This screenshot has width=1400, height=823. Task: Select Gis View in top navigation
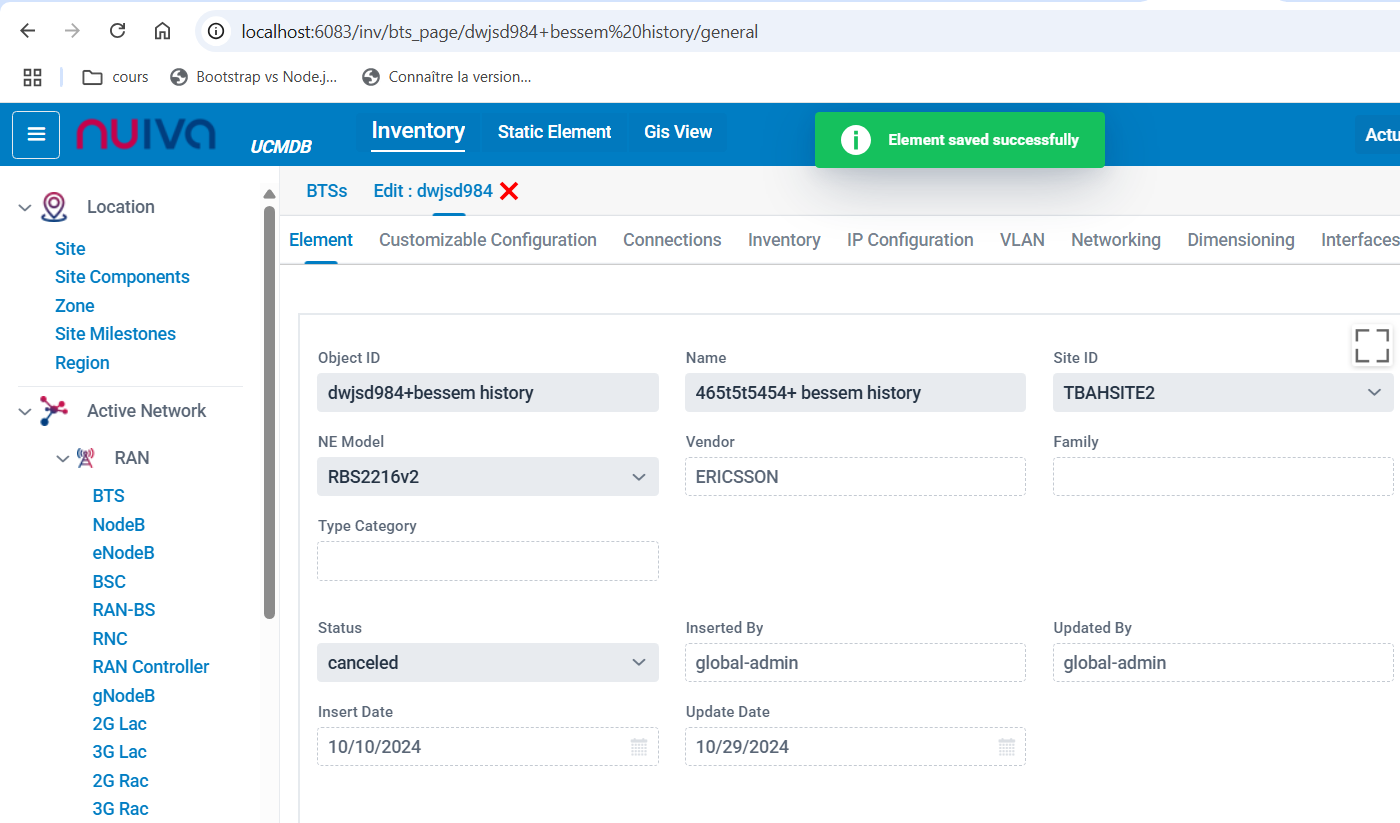(678, 132)
